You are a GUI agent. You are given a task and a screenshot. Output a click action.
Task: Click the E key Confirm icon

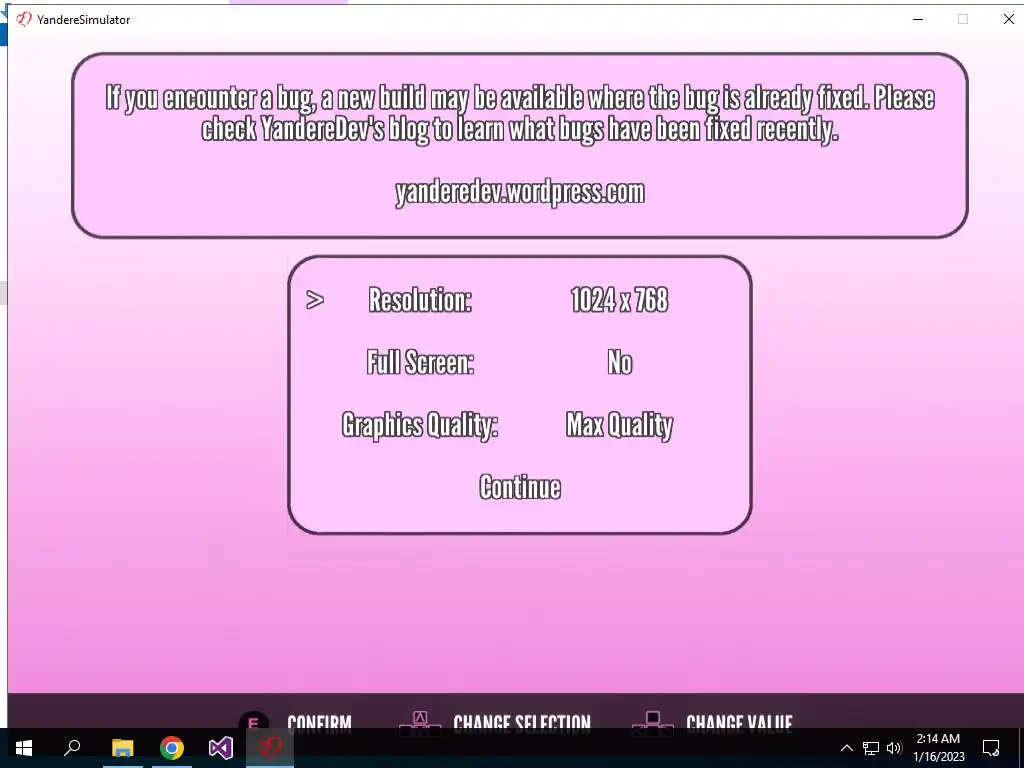click(x=253, y=720)
